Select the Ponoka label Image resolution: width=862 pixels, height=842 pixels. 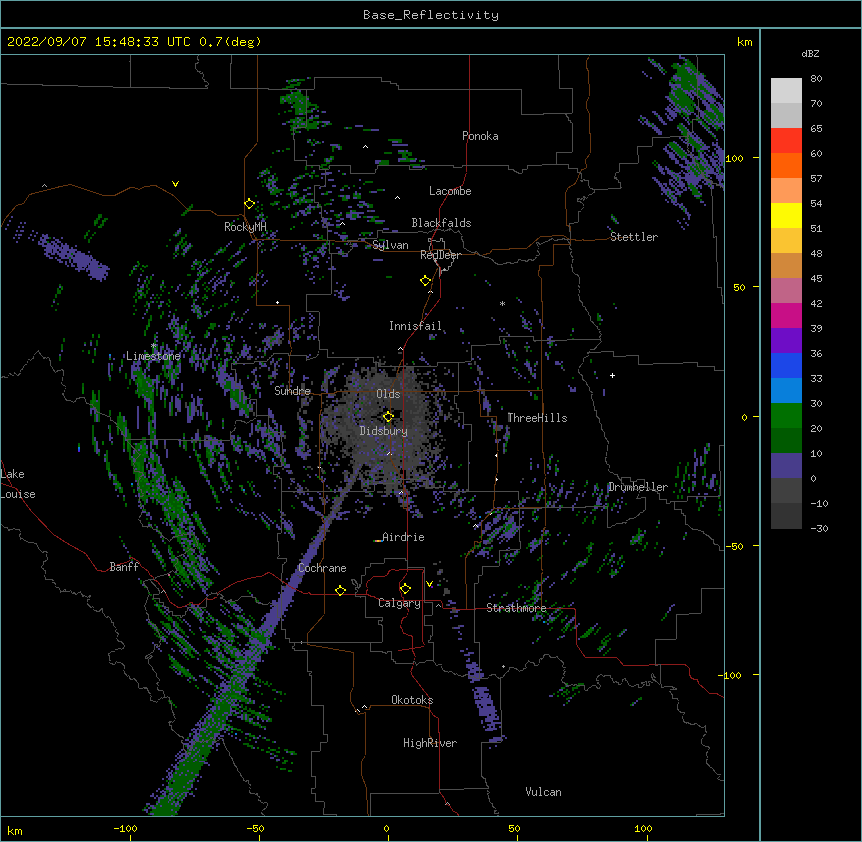tap(480, 136)
